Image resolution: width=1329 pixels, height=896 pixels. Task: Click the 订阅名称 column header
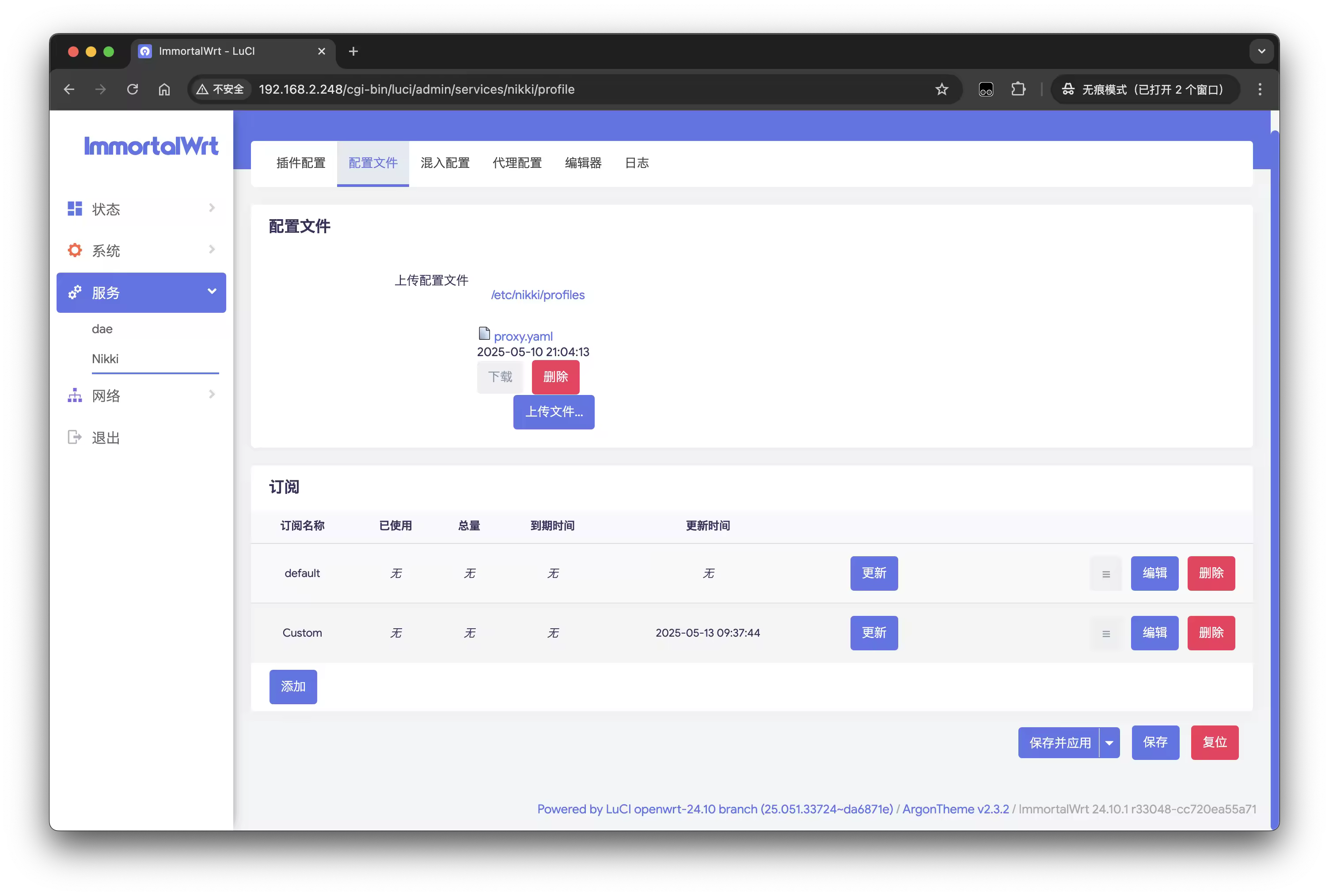pos(302,525)
